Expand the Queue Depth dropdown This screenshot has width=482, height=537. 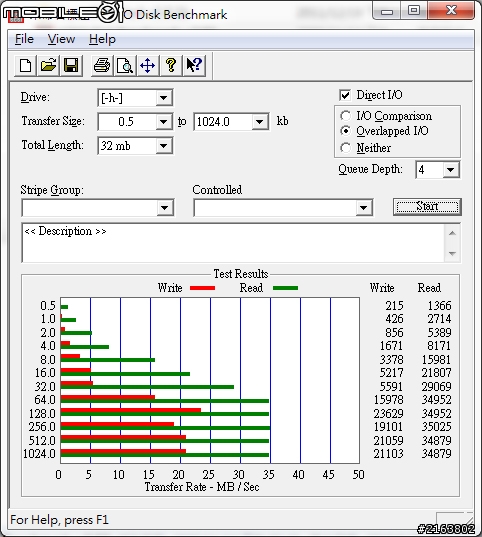pos(451,170)
